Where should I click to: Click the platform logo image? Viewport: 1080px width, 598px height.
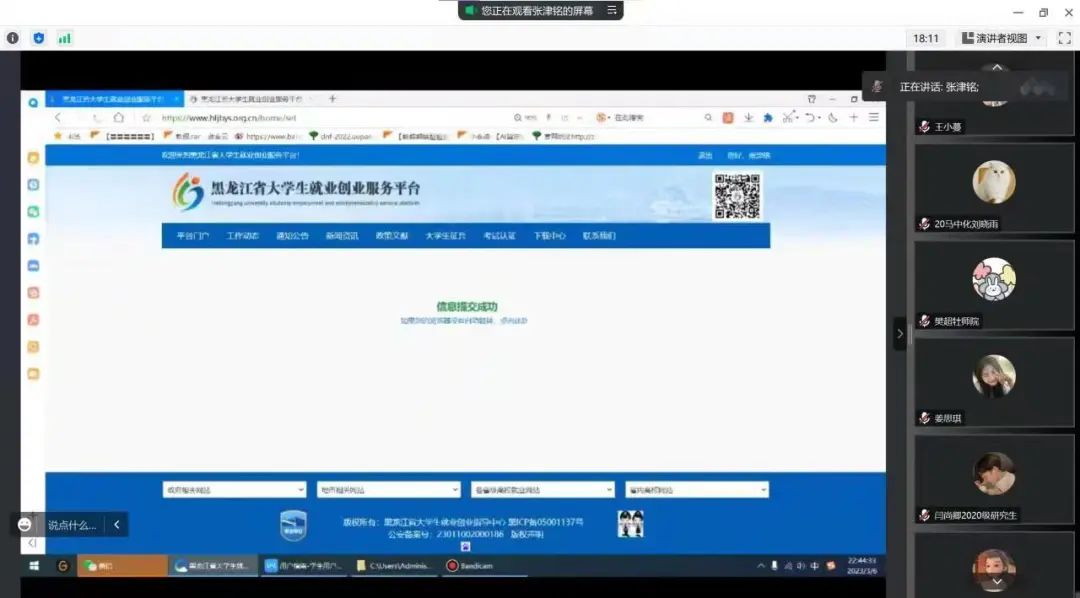[188, 192]
